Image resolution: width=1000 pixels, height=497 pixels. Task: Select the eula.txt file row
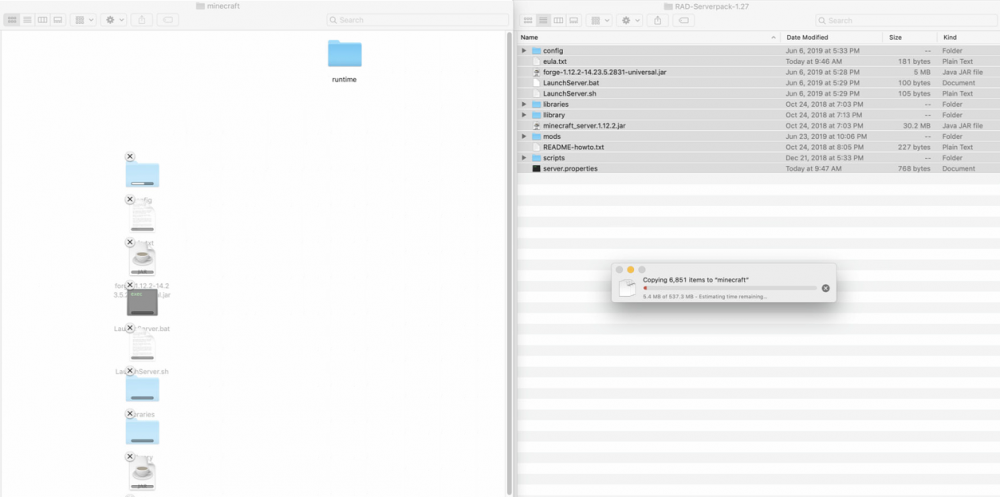(x=758, y=61)
